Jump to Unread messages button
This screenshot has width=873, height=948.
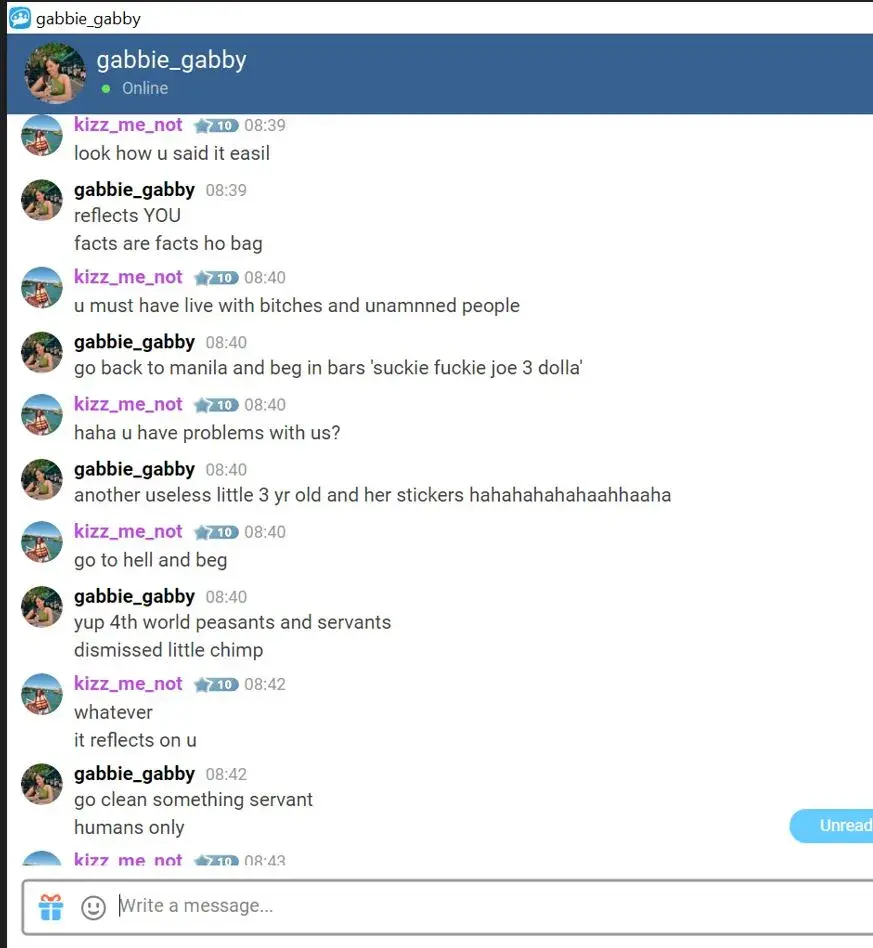pyautogui.click(x=832, y=825)
